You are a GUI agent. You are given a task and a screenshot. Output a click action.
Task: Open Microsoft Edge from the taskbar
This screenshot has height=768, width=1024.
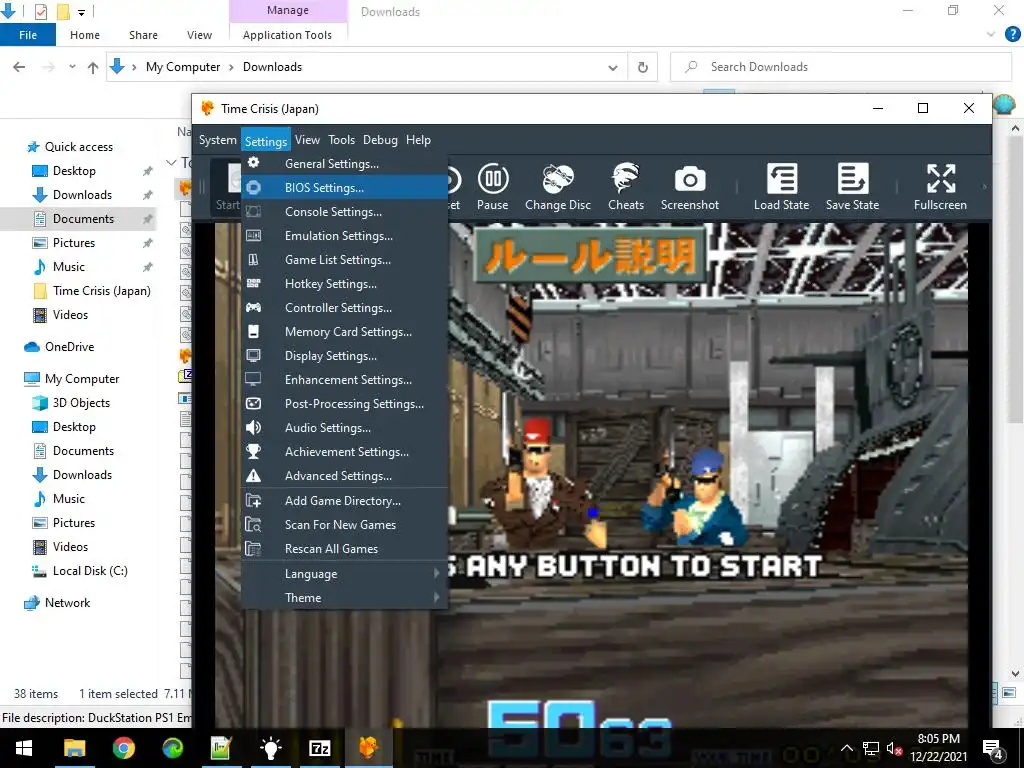pyautogui.click(x=172, y=748)
